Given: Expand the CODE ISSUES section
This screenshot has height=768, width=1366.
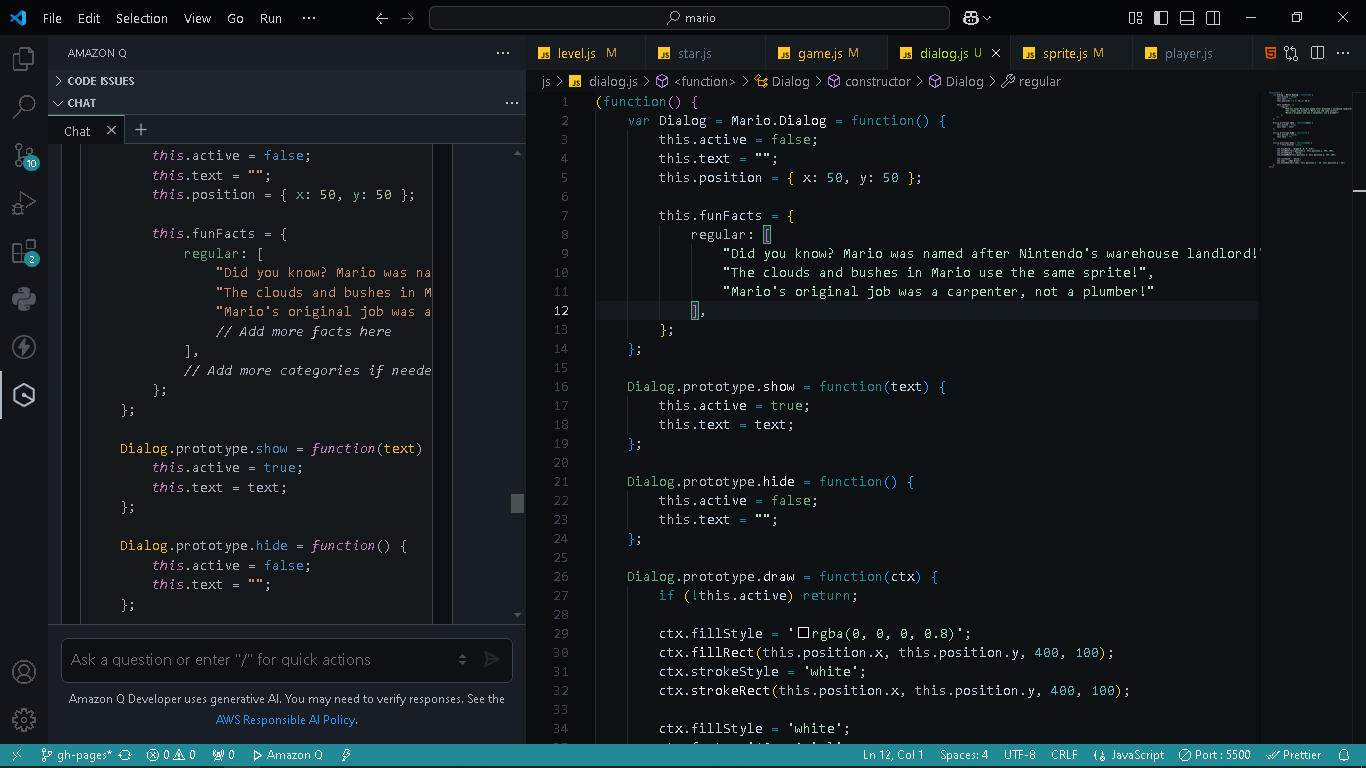Looking at the screenshot, I should point(100,81).
